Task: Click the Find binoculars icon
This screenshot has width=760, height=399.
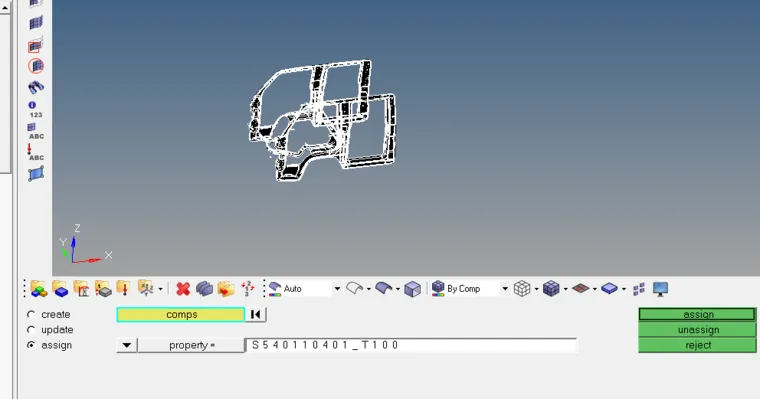Action: (36, 87)
